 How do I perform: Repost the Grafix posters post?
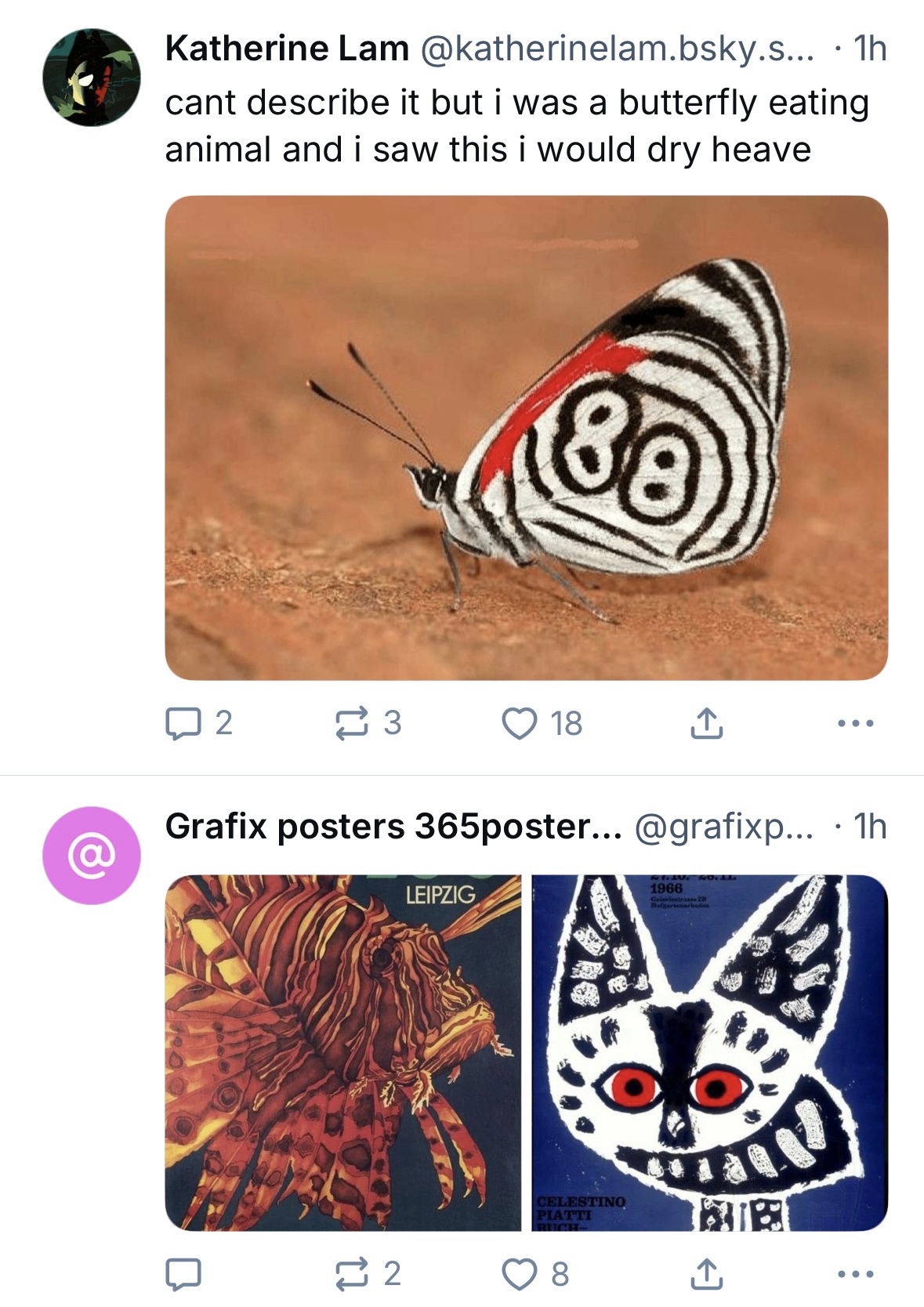point(352,1273)
